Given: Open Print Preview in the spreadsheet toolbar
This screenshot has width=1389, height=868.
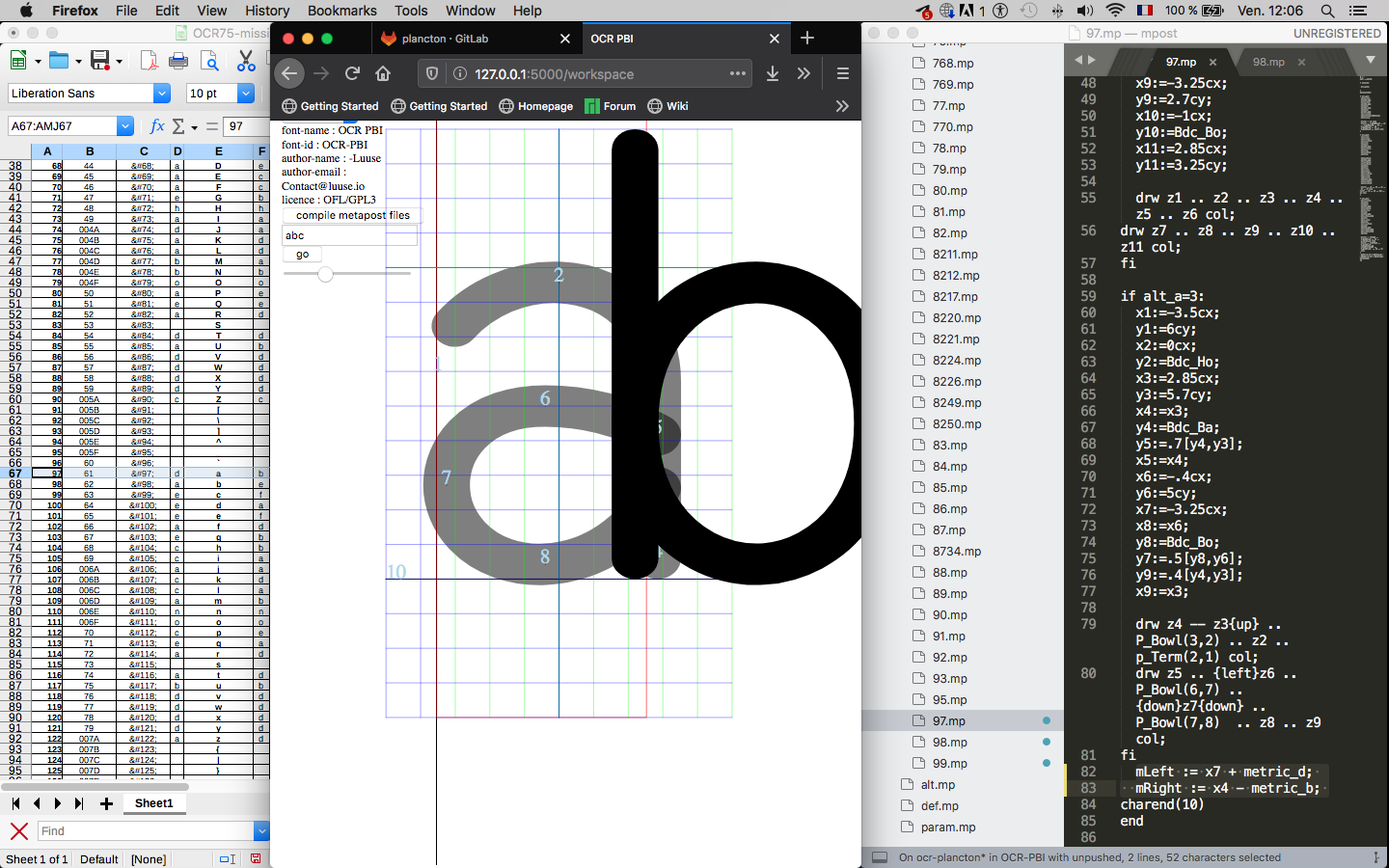Looking at the screenshot, I should tap(209, 61).
